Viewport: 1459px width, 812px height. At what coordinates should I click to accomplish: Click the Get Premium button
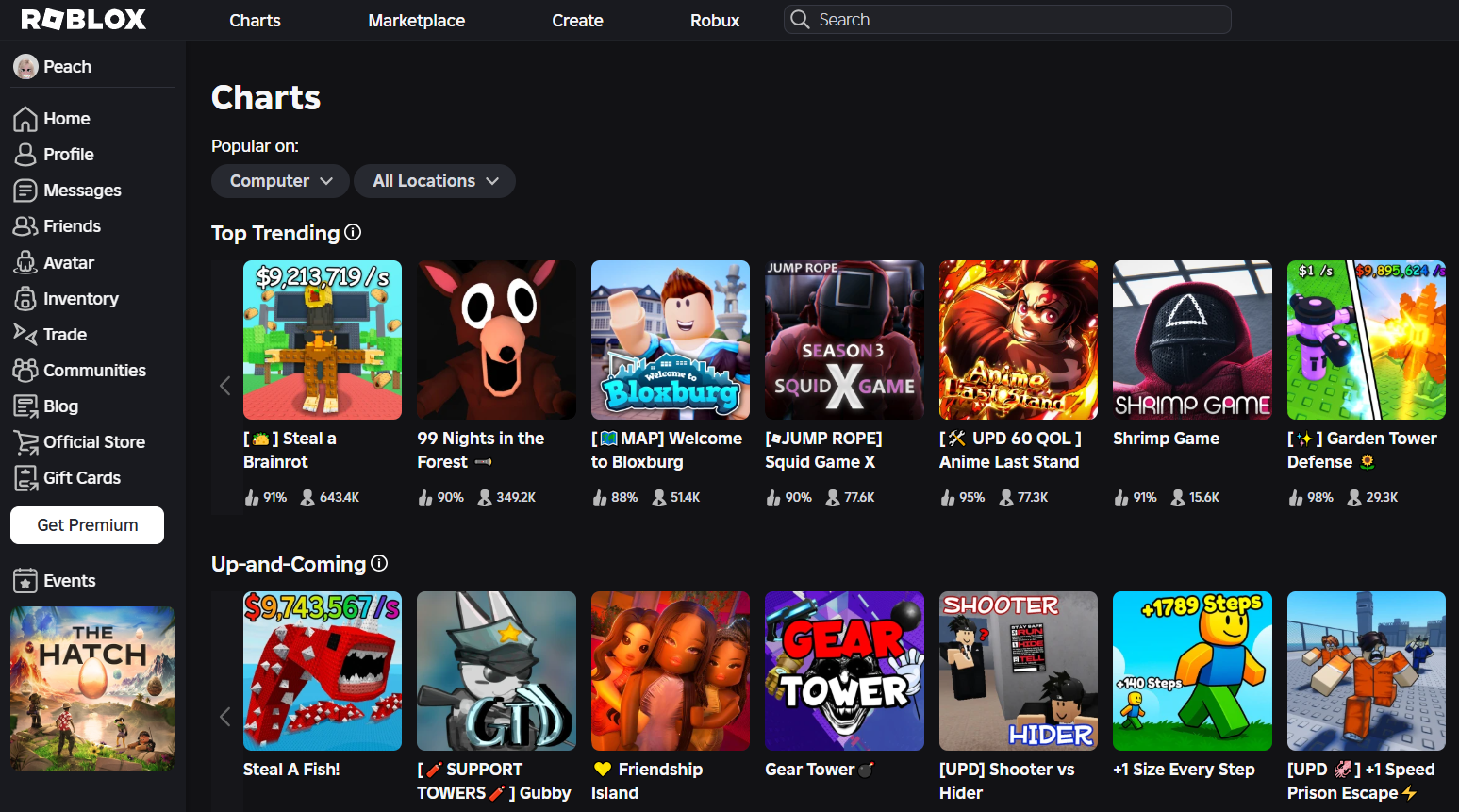pyautogui.click(x=87, y=525)
